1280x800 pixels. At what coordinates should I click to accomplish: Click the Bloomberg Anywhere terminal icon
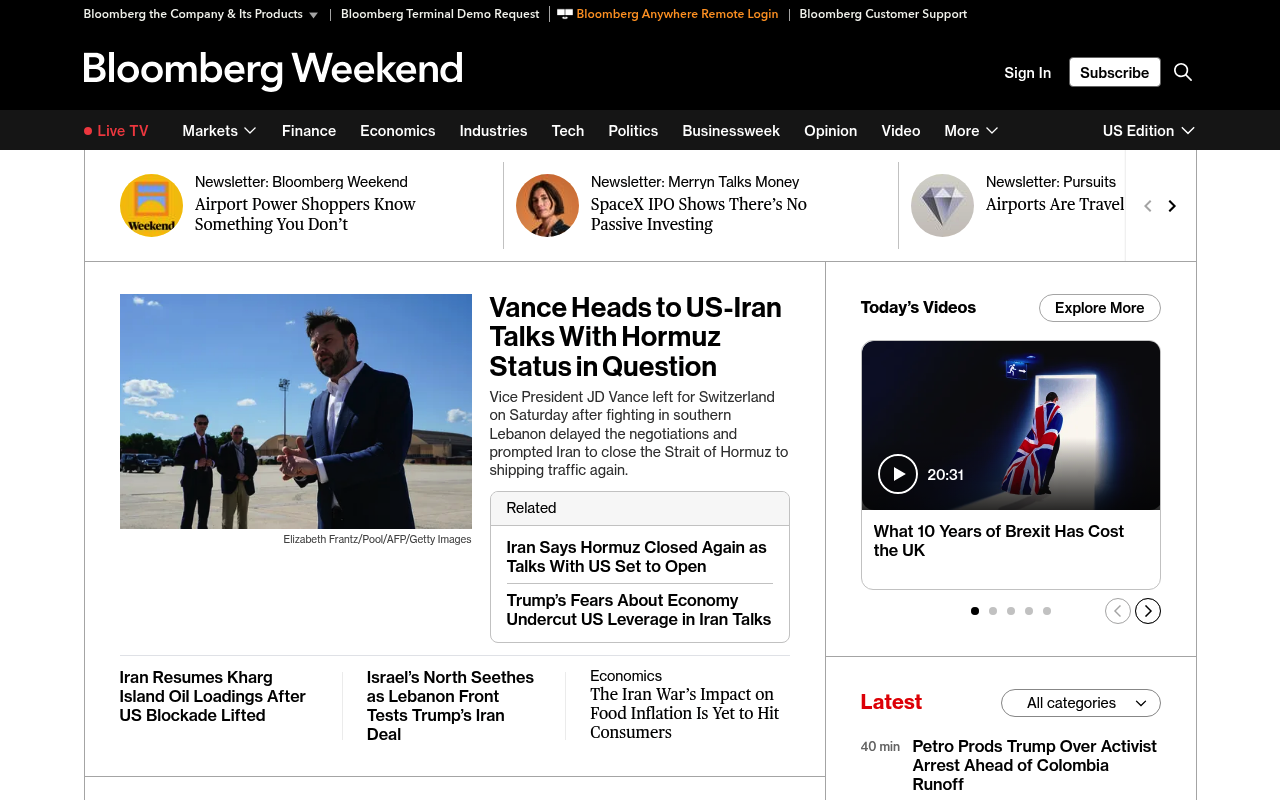coord(565,14)
